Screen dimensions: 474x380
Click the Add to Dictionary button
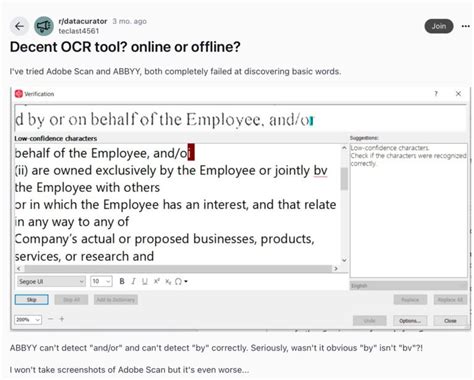pyautogui.click(x=116, y=300)
